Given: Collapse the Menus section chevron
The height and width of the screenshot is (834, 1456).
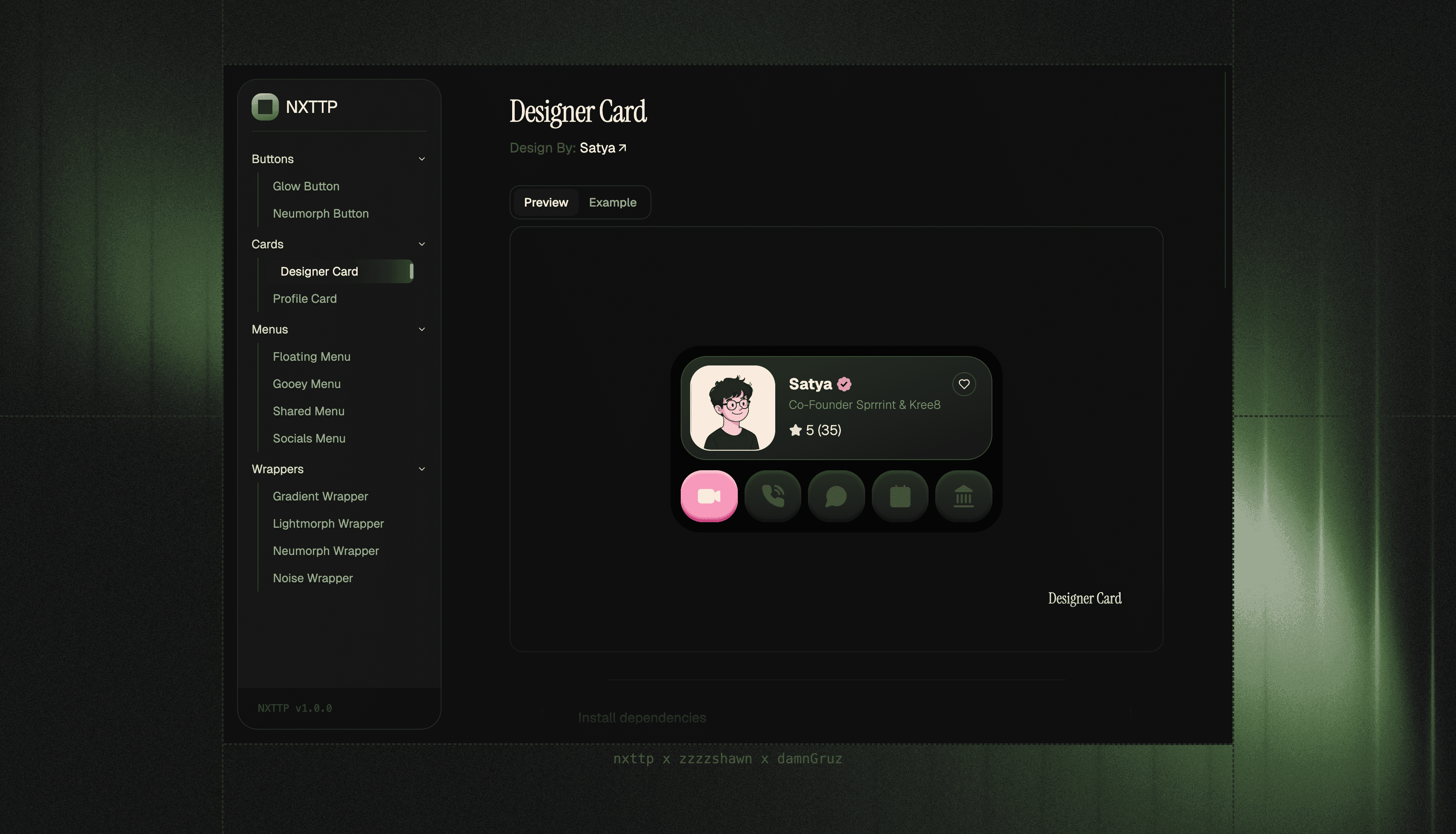Looking at the screenshot, I should [422, 329].
